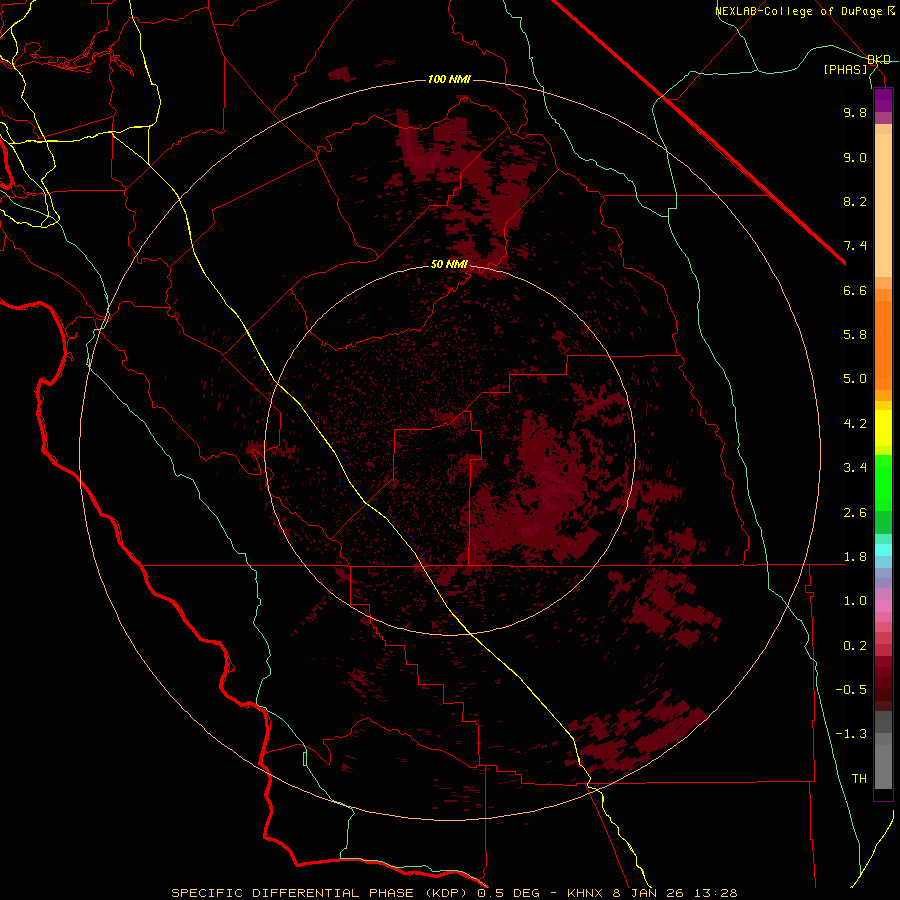This screenshot has width=900, height=900.
Task: Pick the orange band of the color bar
Action: tap(883, 346)
